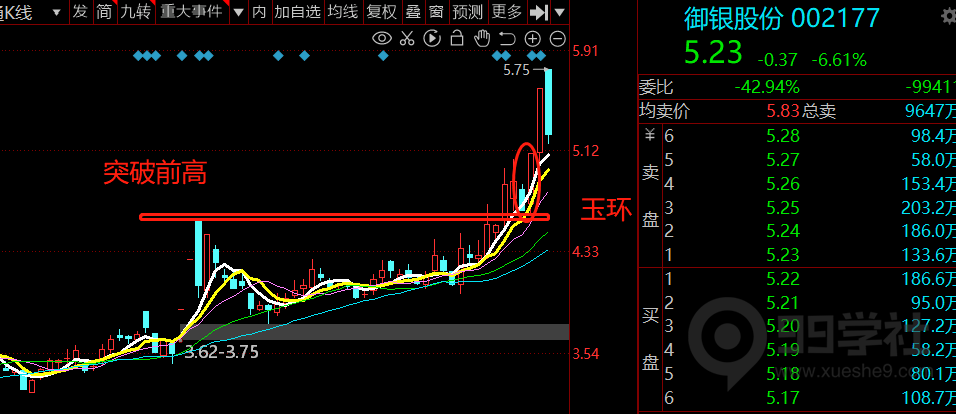956x414 pixels.
Task: Toggle the eye visibility icon on chart
Action: pos(381,38)
